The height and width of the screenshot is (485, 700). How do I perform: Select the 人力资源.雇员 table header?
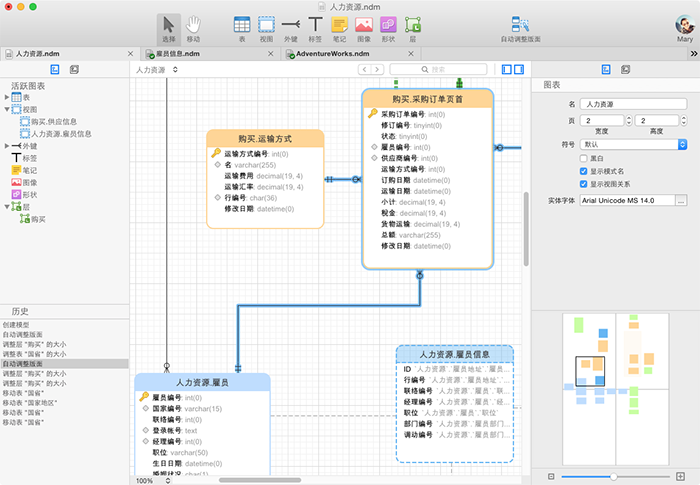(202, 383)
